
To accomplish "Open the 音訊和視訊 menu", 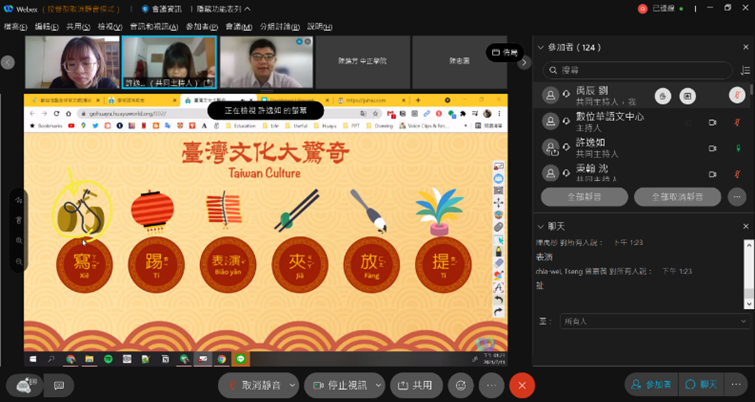I will point(154,26).
